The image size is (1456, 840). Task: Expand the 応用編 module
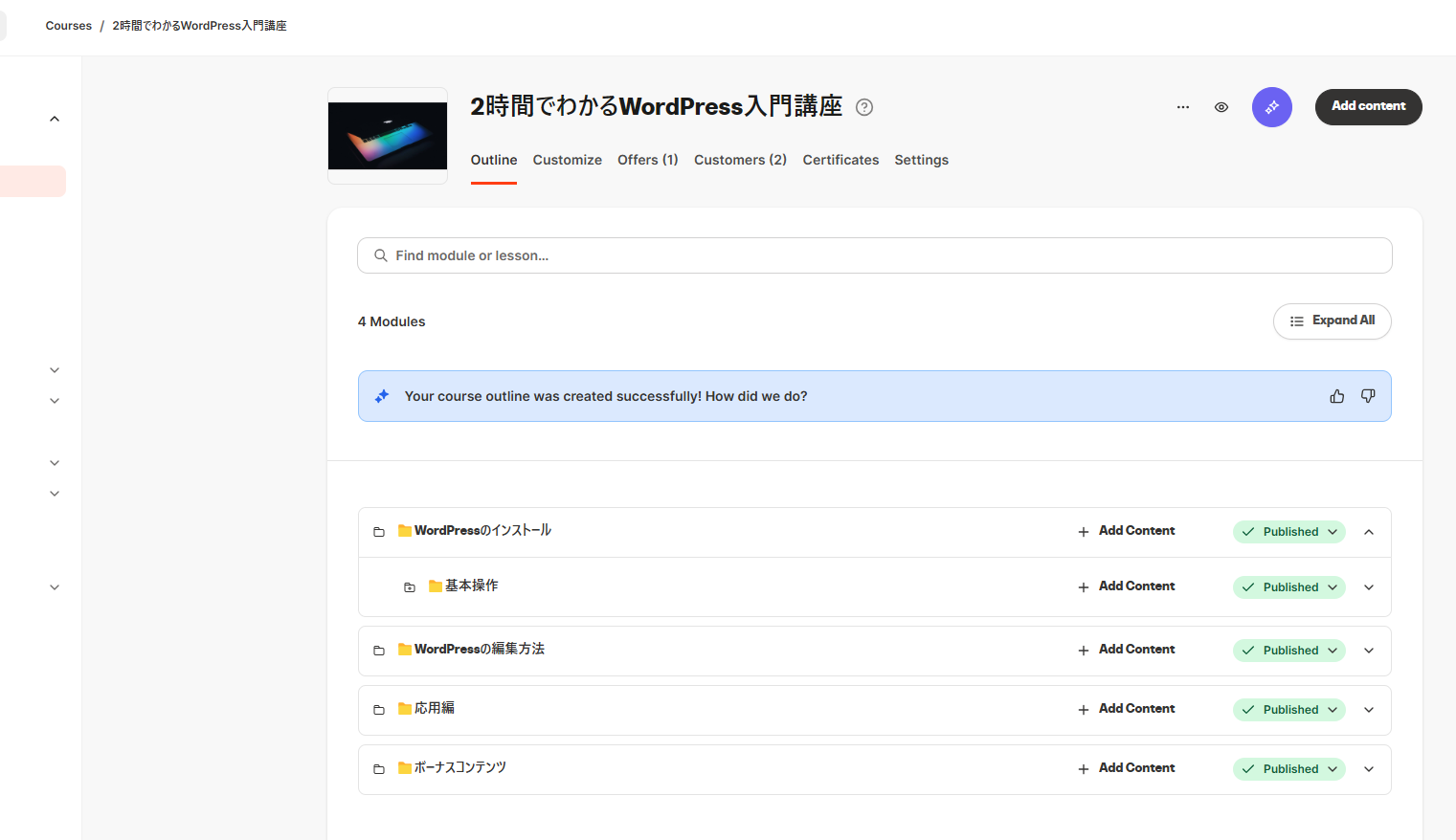1369,710
